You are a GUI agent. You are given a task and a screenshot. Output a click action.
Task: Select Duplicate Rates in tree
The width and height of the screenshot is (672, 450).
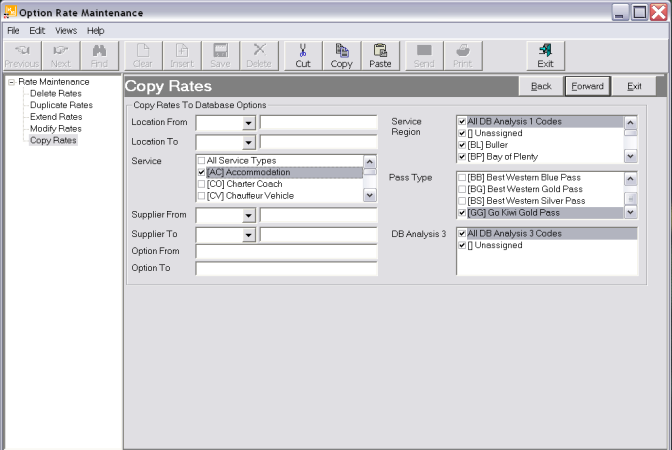point(61,105)
